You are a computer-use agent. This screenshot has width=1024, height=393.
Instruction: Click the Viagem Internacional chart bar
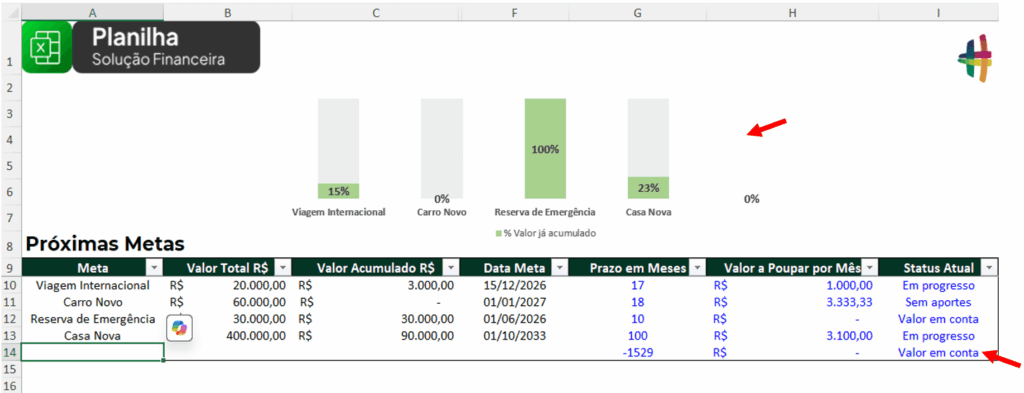pyautogui.click(x=338, y=148)
